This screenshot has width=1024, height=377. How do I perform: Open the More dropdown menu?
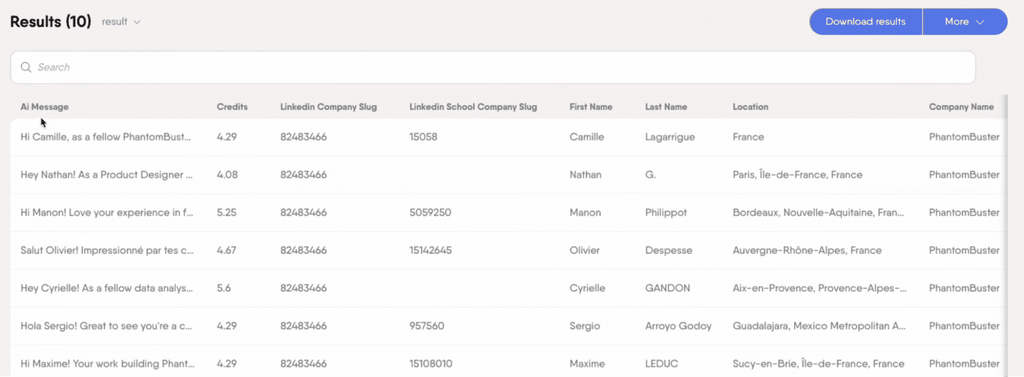point(965,22)
